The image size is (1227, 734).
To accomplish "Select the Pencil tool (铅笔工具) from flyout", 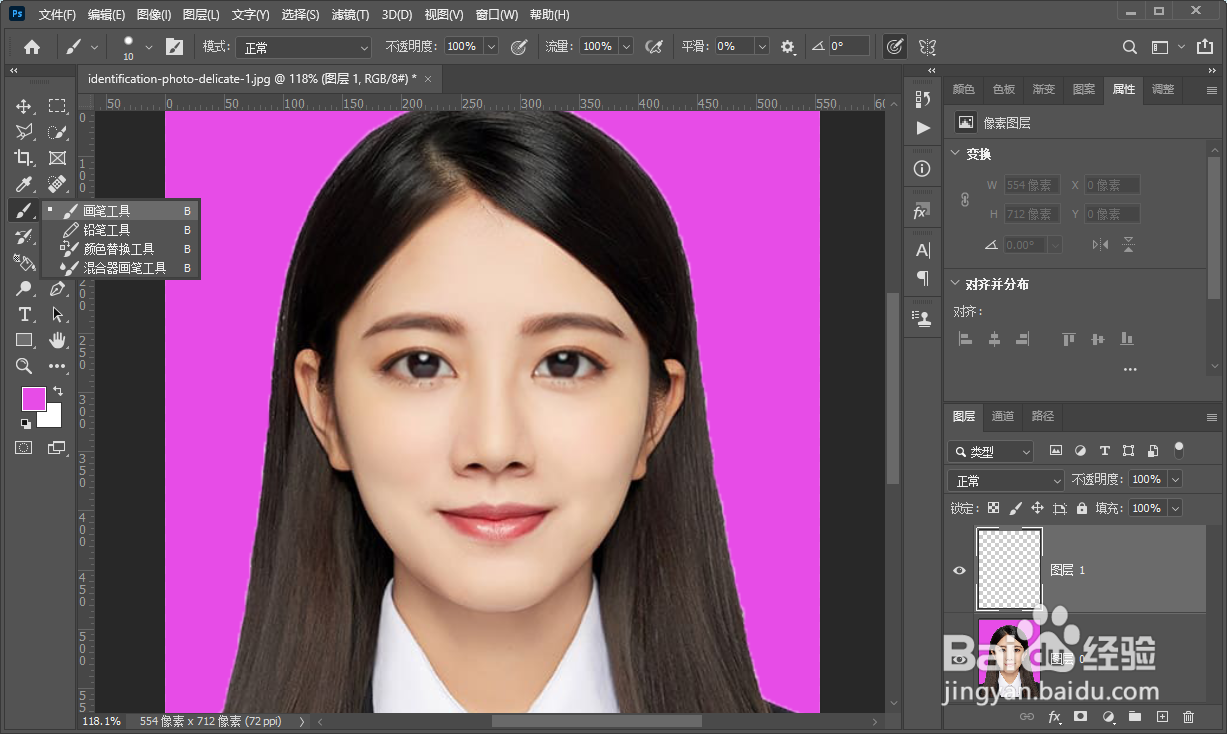I will [x=106, y=230].
